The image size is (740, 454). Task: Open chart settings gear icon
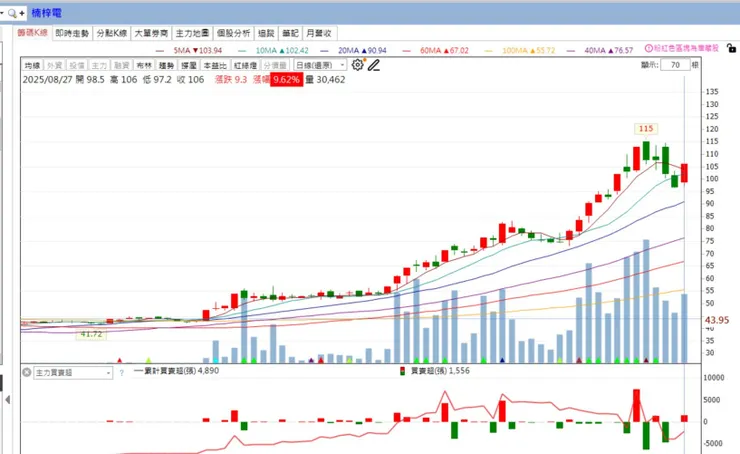tap(358, 65)
